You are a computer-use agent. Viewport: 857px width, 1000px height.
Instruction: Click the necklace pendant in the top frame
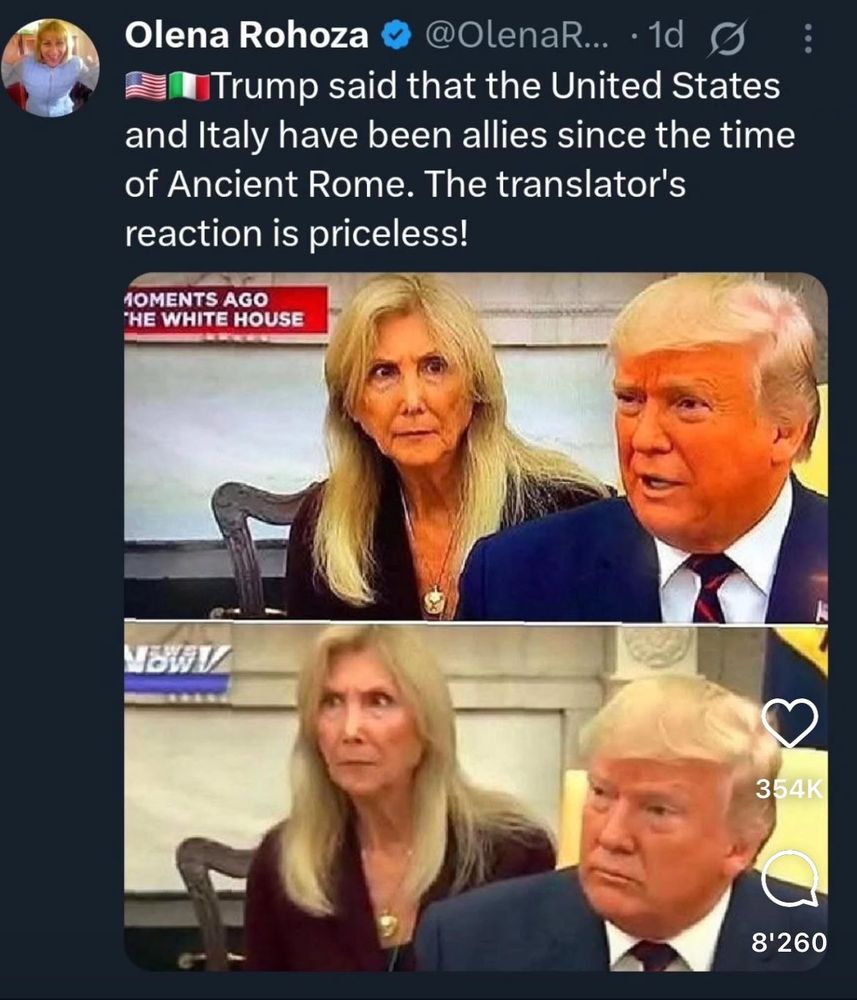tap(434, 601)
